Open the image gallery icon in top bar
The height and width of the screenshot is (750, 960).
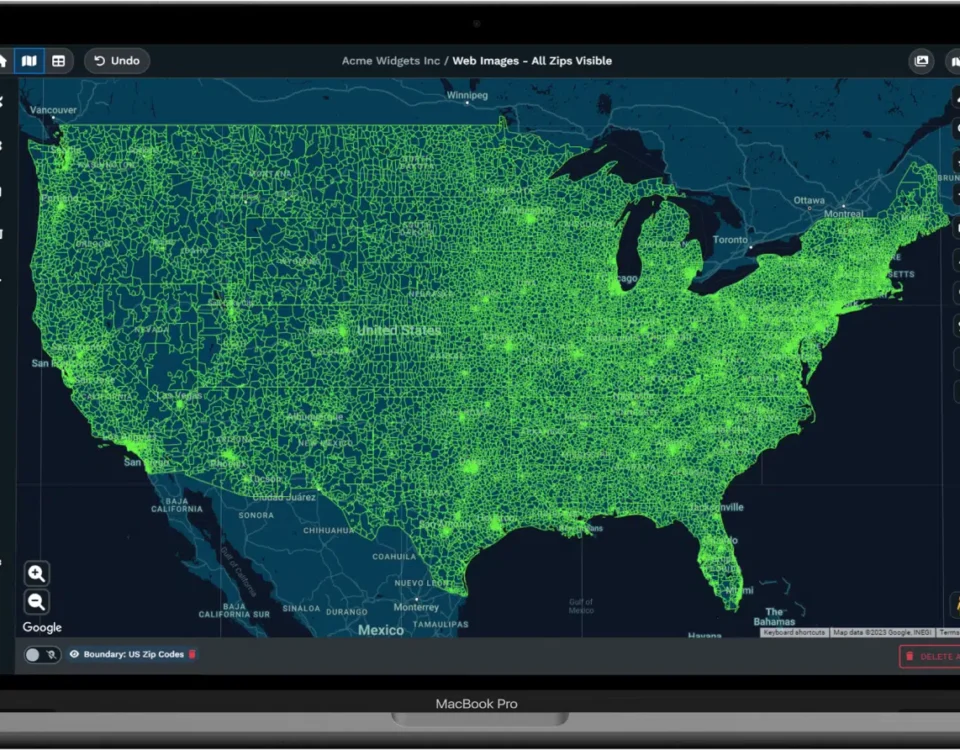pyautogui.click(x=921, y=61)
